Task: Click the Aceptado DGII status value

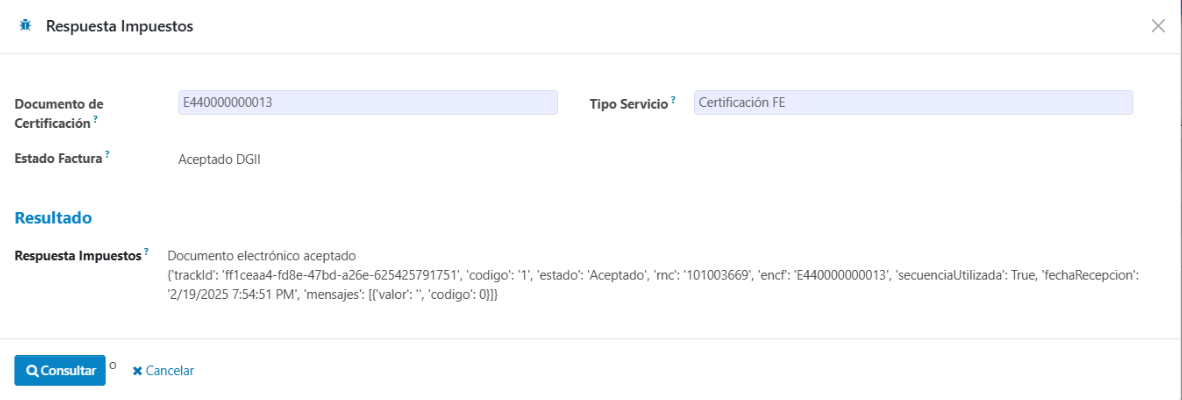Action: (219, 159)
